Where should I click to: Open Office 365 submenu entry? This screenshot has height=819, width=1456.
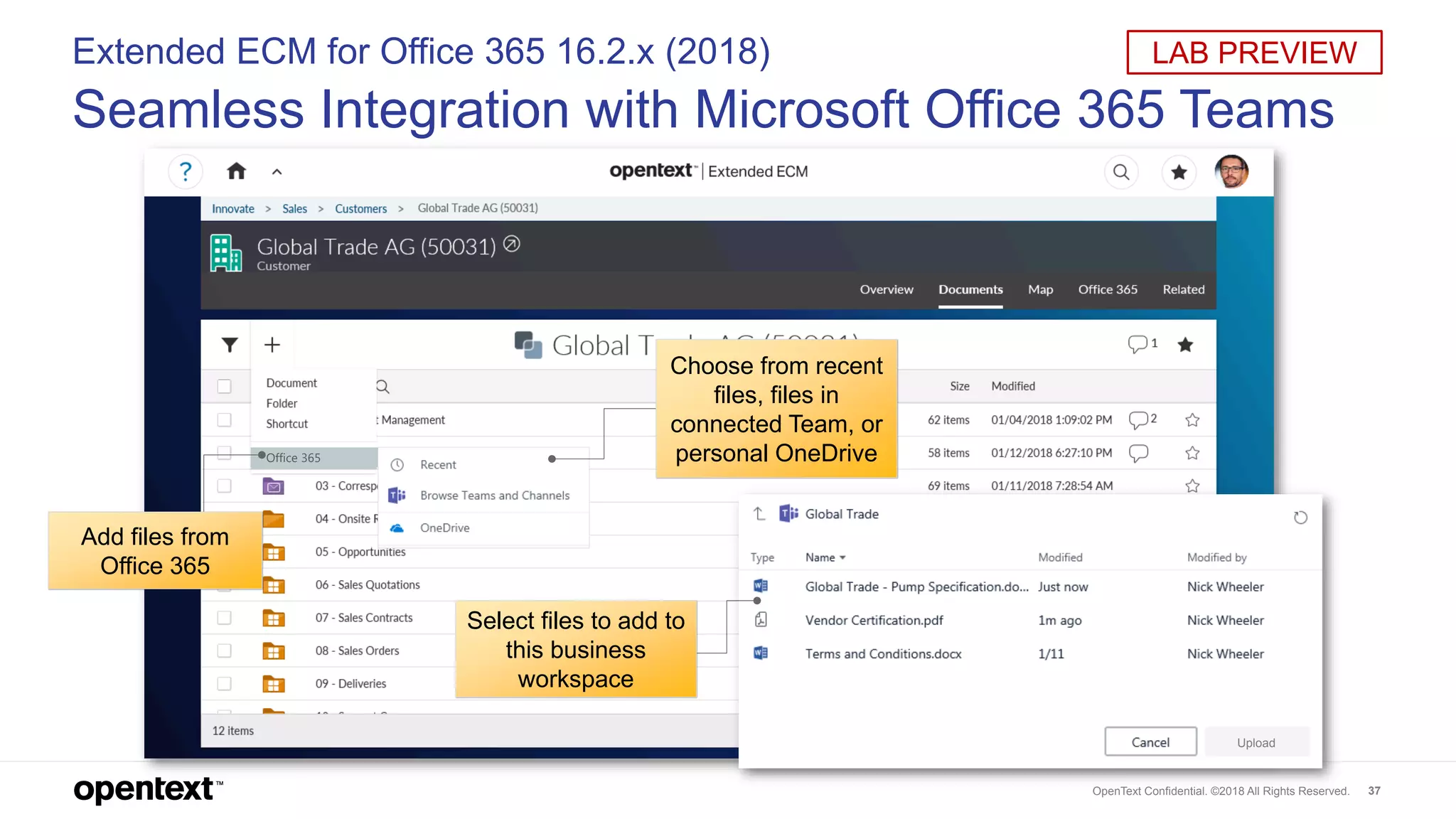click(314, 458)
